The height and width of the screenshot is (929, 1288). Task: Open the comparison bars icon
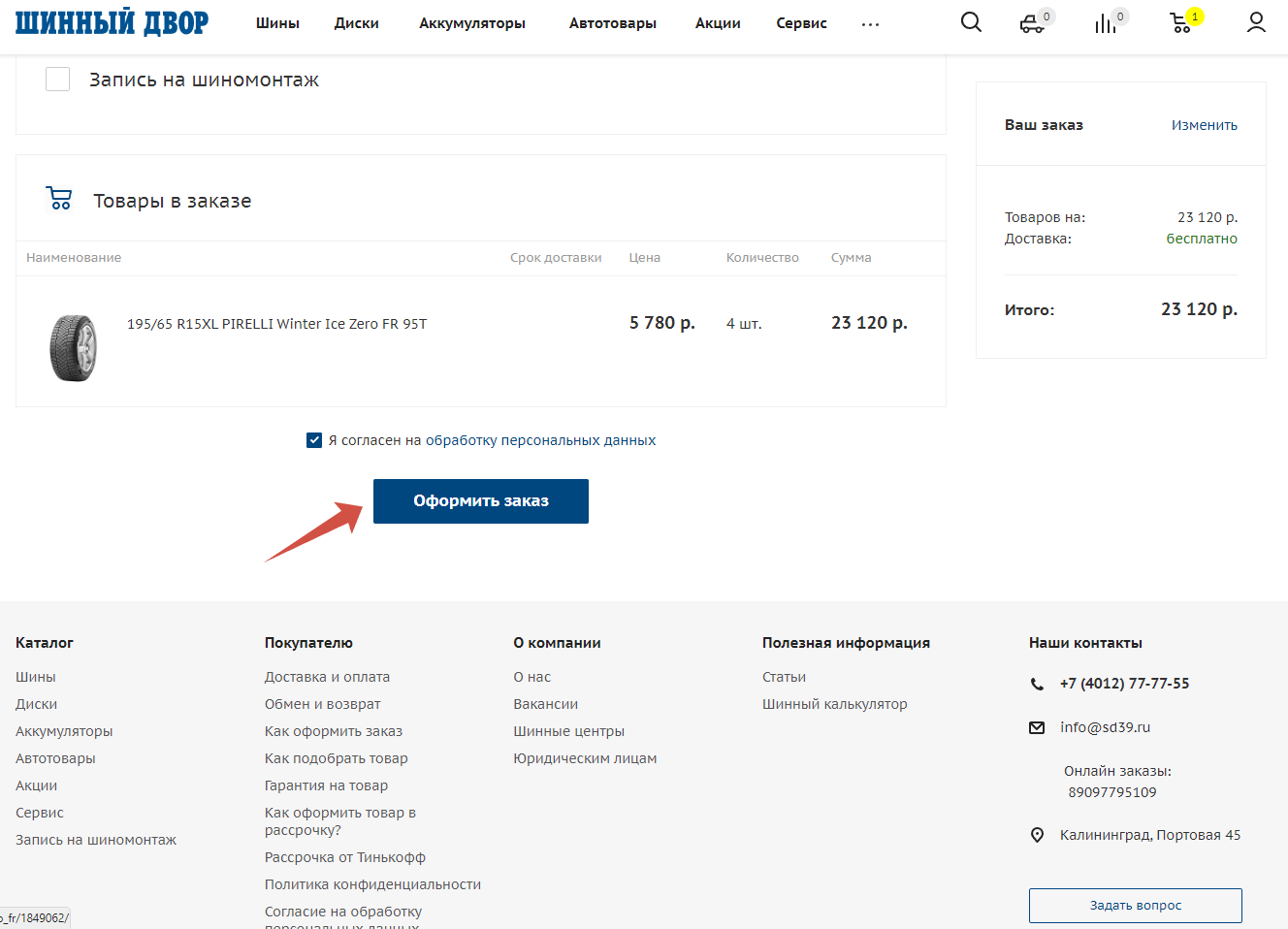pos(1106,23)
